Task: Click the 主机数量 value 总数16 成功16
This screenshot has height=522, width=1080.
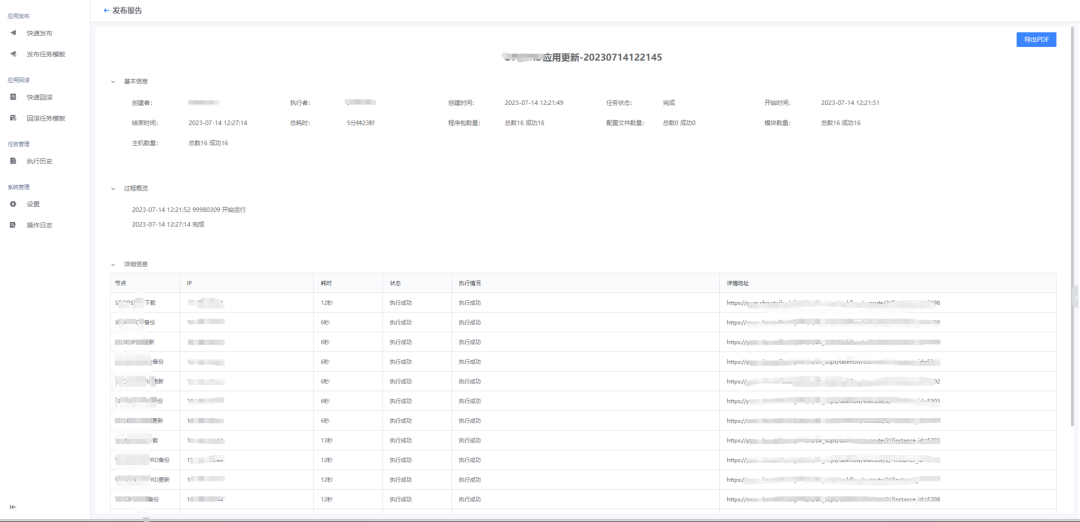Action: coord(208,143)
